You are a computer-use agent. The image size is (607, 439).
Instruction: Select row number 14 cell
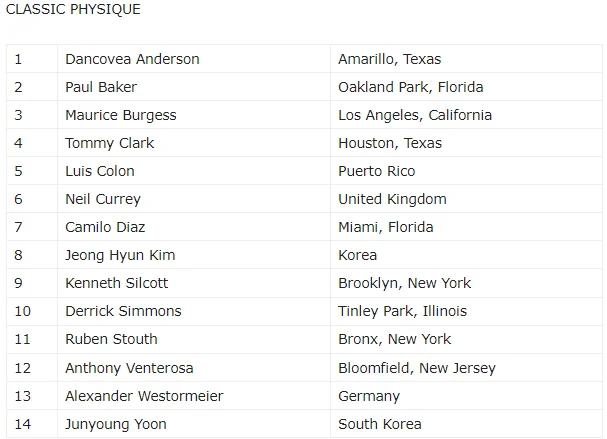(x=23, y=423)
